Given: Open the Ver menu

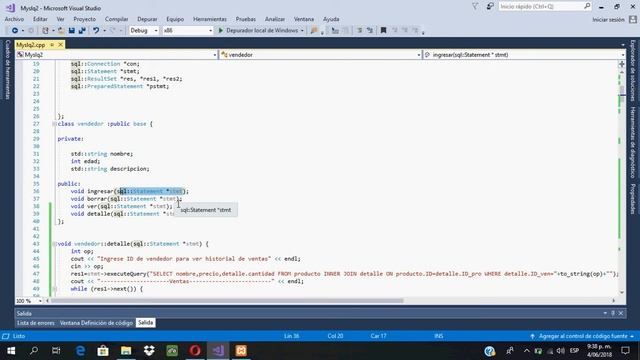Looking at the screenshot, I should pyautogui.click(x=60, y=19).
